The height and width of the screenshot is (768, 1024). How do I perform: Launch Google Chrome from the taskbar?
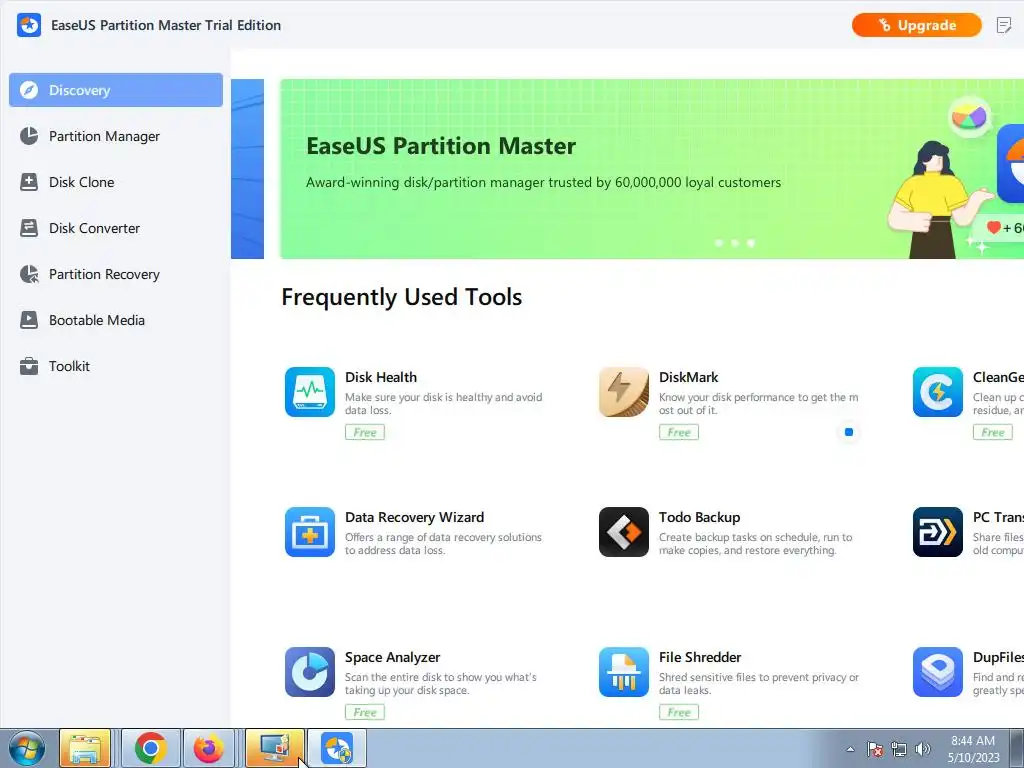pos(151,748)
